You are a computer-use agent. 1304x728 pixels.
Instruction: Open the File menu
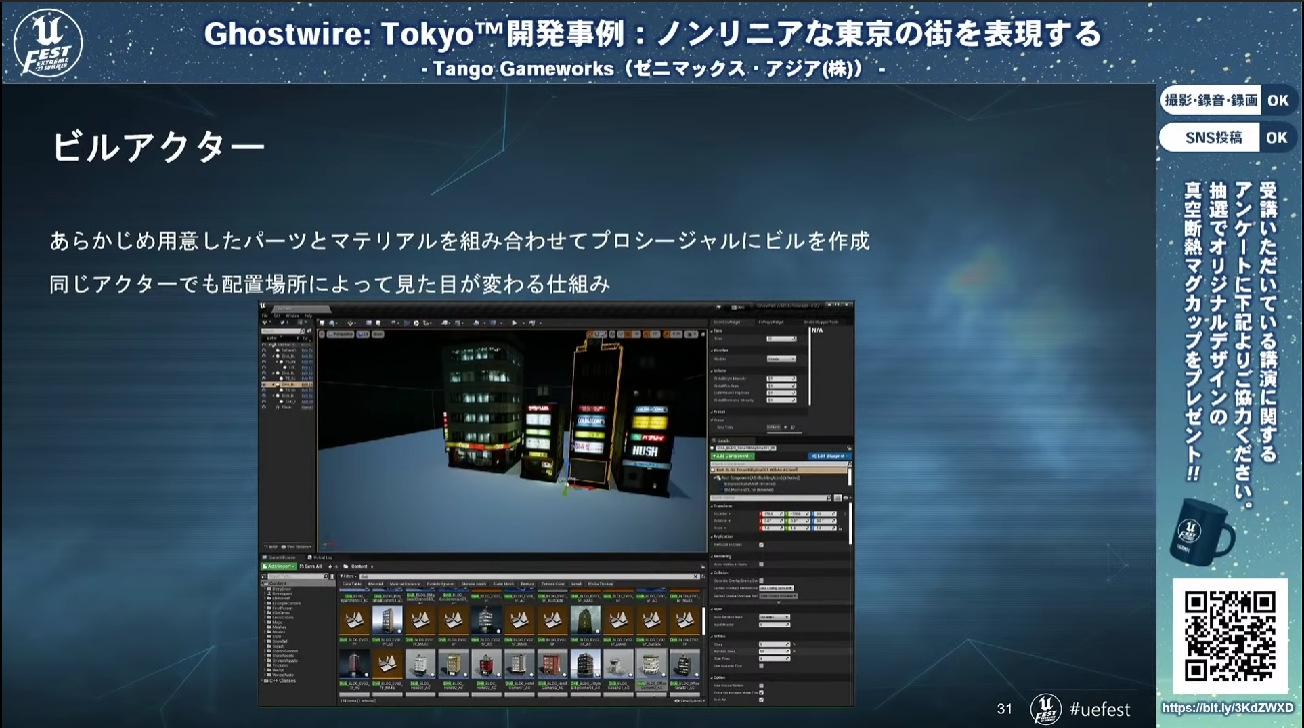[x=264, y=316]
